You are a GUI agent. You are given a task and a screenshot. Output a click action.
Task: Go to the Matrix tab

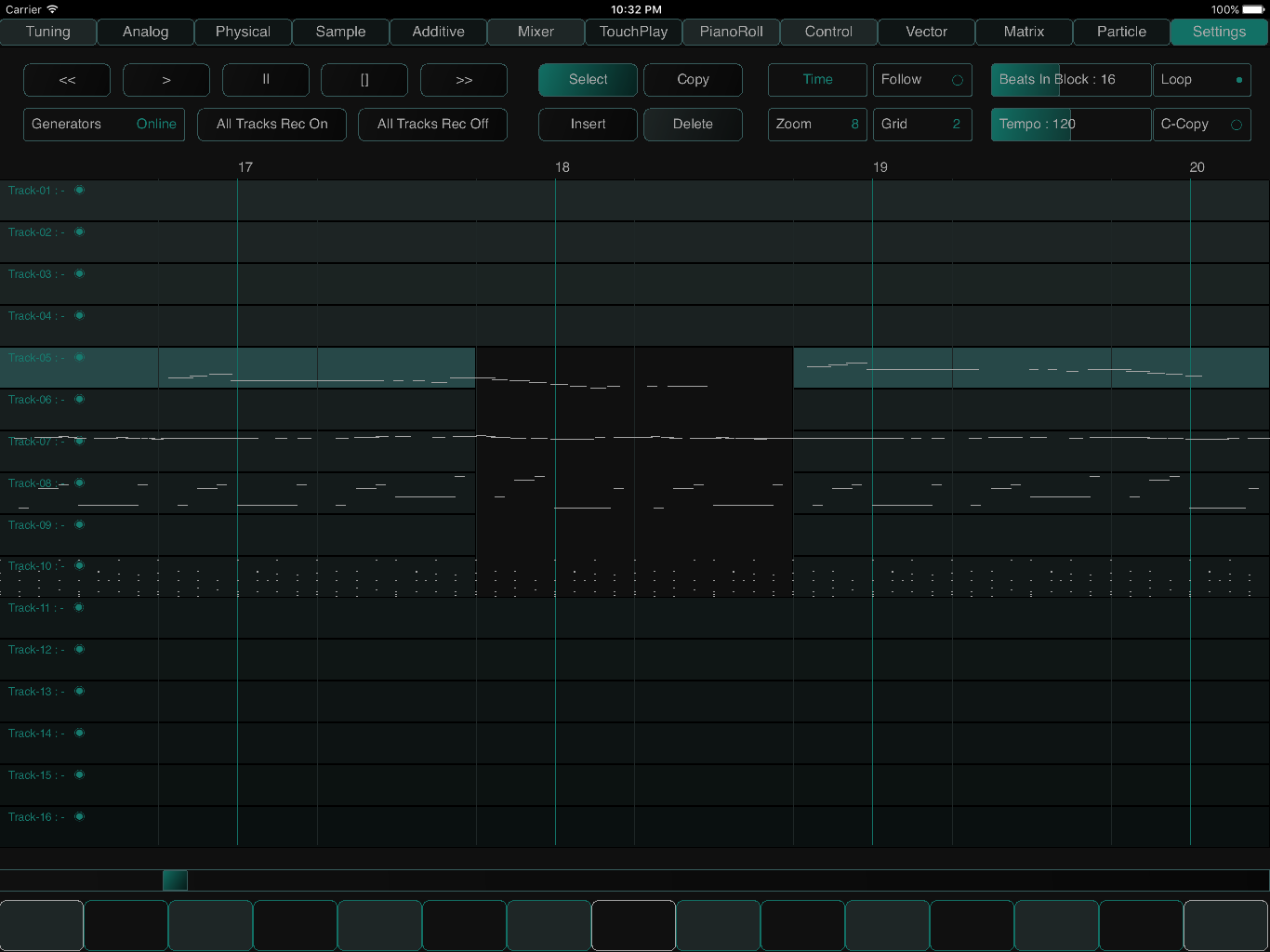click(1025, 32)
